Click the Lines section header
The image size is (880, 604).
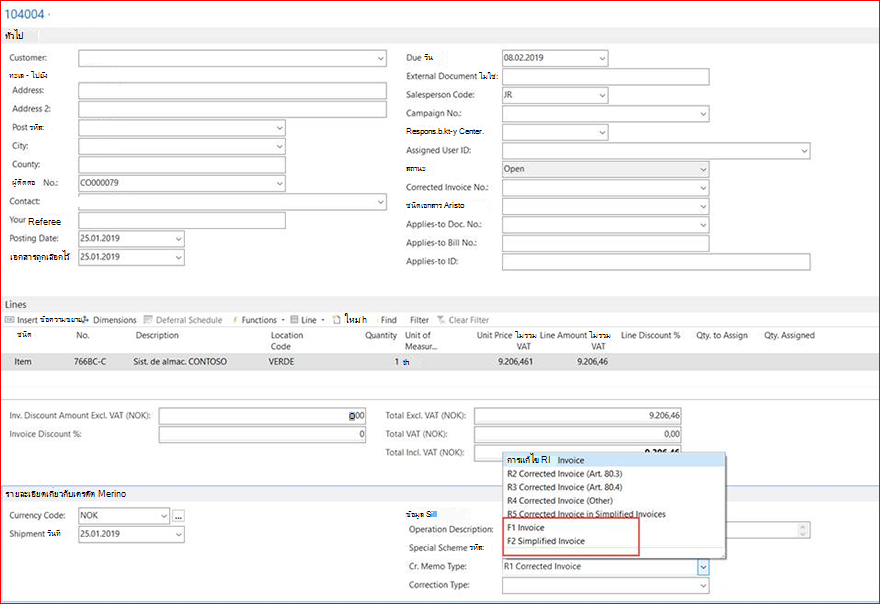[x=16, y=305]
